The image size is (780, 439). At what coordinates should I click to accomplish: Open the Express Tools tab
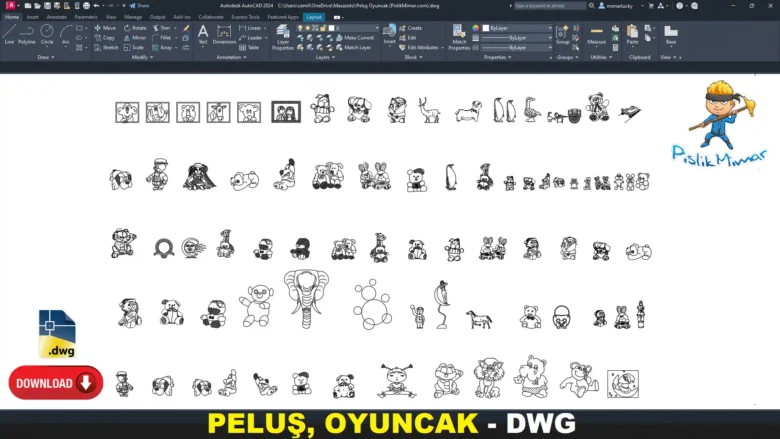tap(246, 17)
